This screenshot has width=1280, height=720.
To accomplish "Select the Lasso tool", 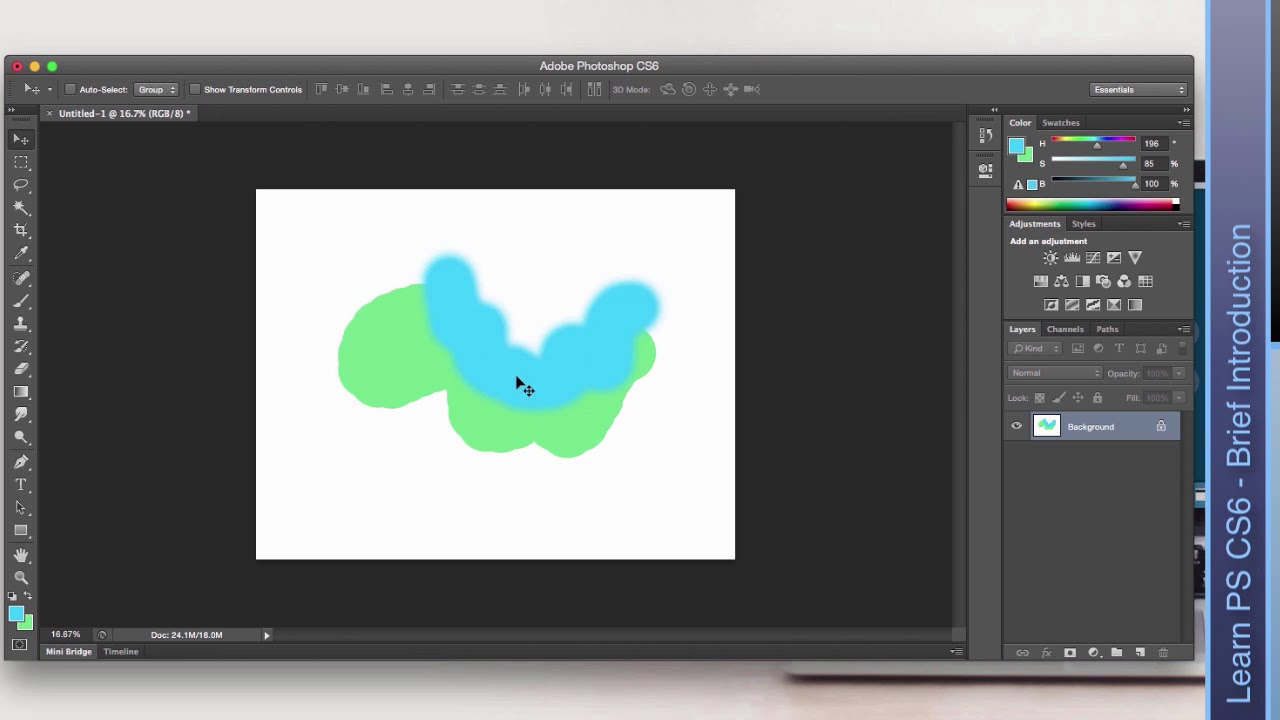I will pos(21,185).
